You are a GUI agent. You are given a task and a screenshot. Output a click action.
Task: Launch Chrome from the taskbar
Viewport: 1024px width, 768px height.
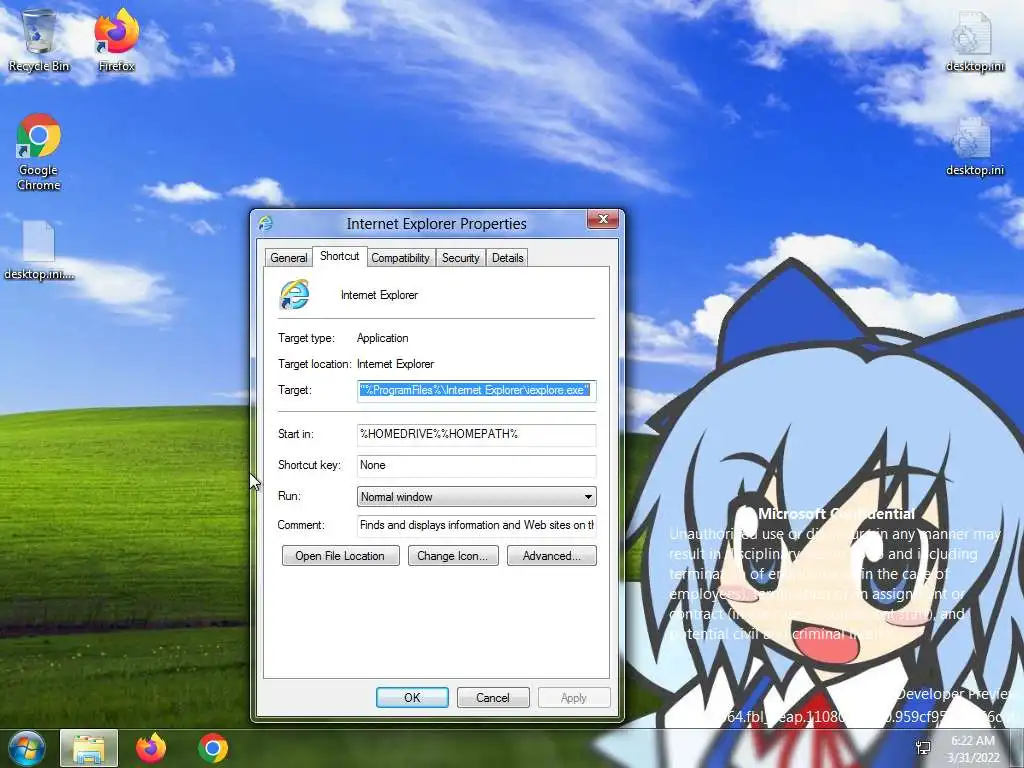pyautogui.click(x=213, y=748)
